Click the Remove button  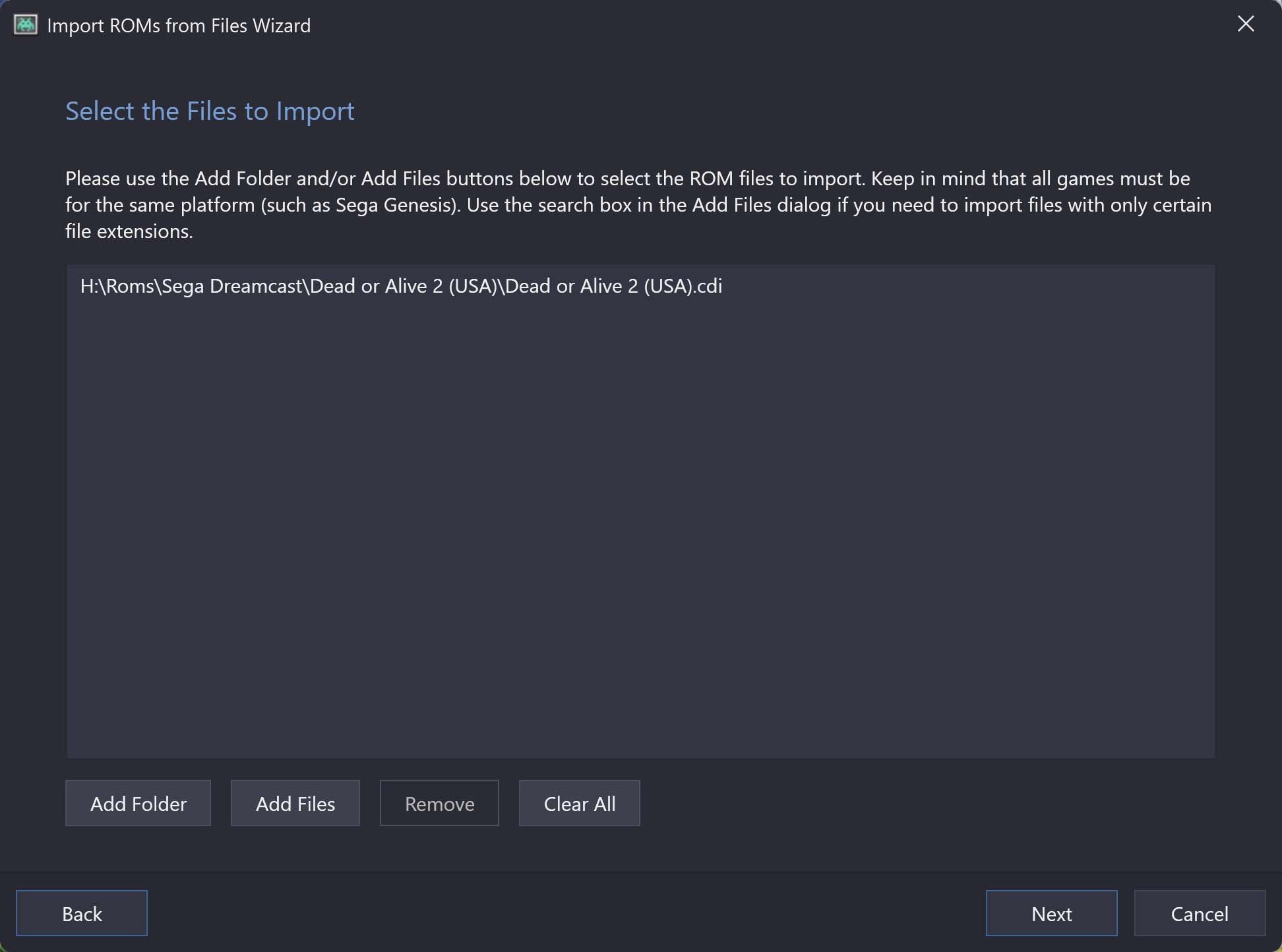pos(439,803)
